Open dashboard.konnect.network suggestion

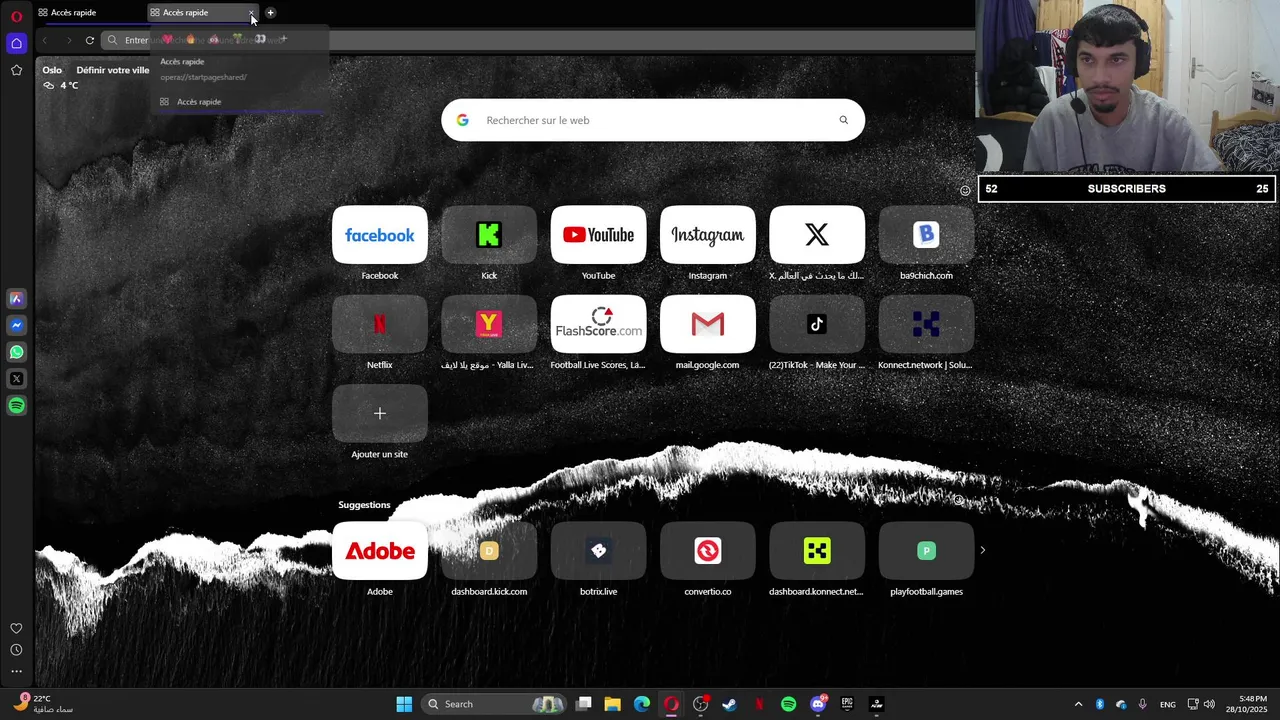click(x=817, y=550)
